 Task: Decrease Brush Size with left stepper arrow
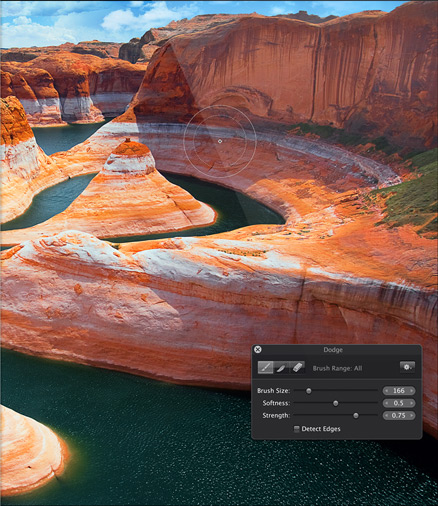point(387,391)
